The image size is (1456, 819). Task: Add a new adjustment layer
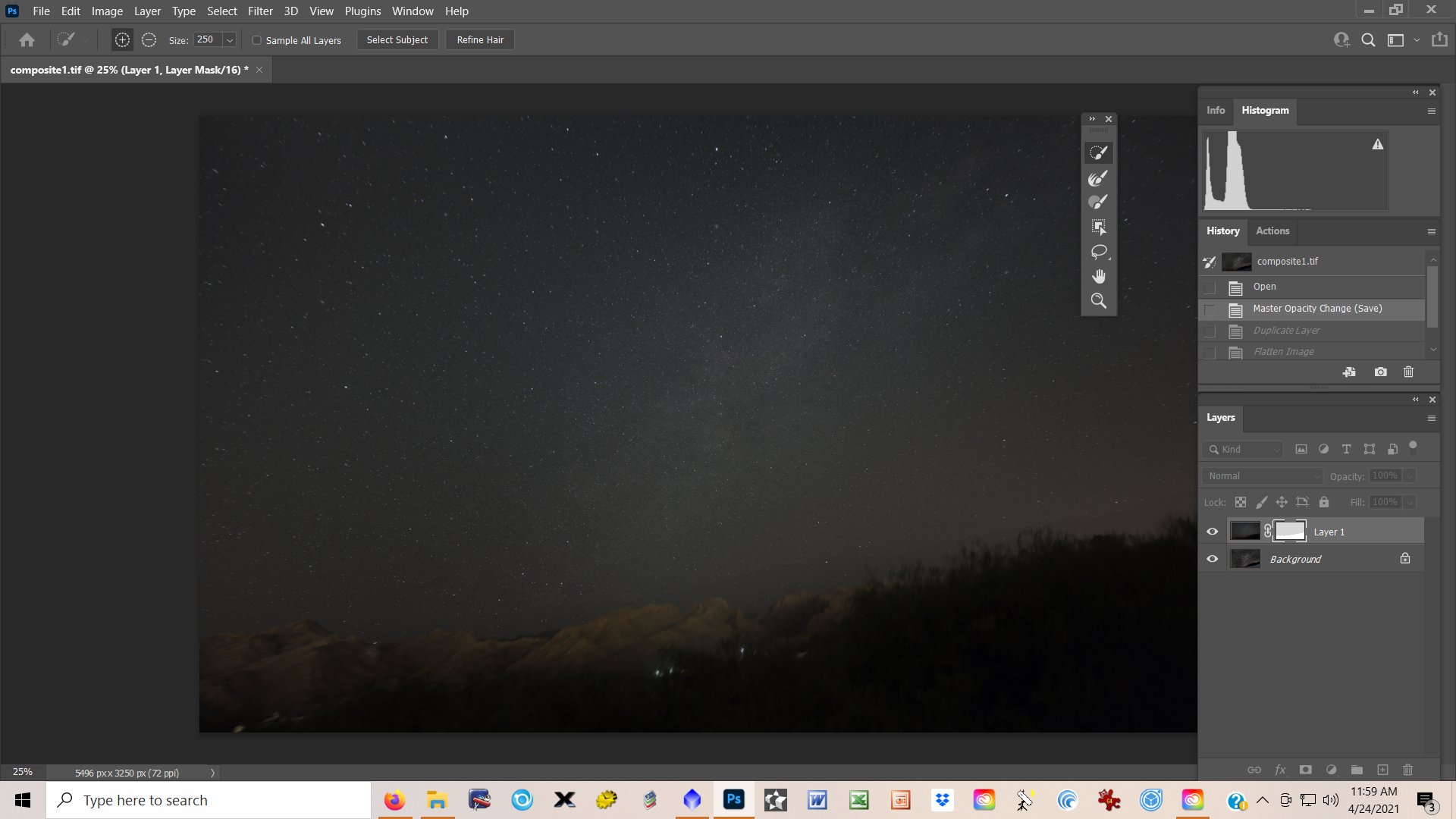pyautogui.click(x=1331, y=770)
